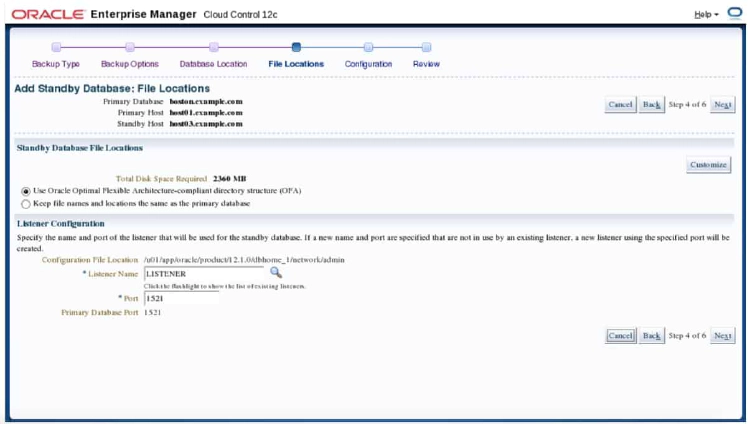
Task: Click the bottom Step 4 of 6 text
Action: (x=687, y=336)
